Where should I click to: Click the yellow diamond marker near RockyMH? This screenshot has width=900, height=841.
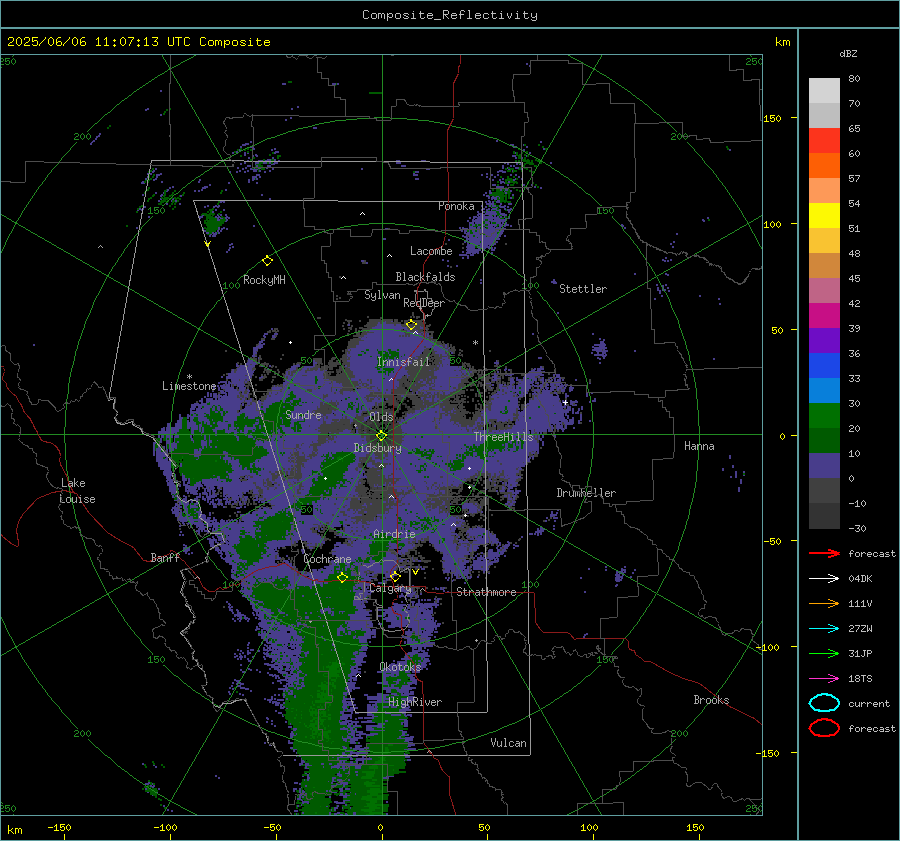tap(267, 261)
